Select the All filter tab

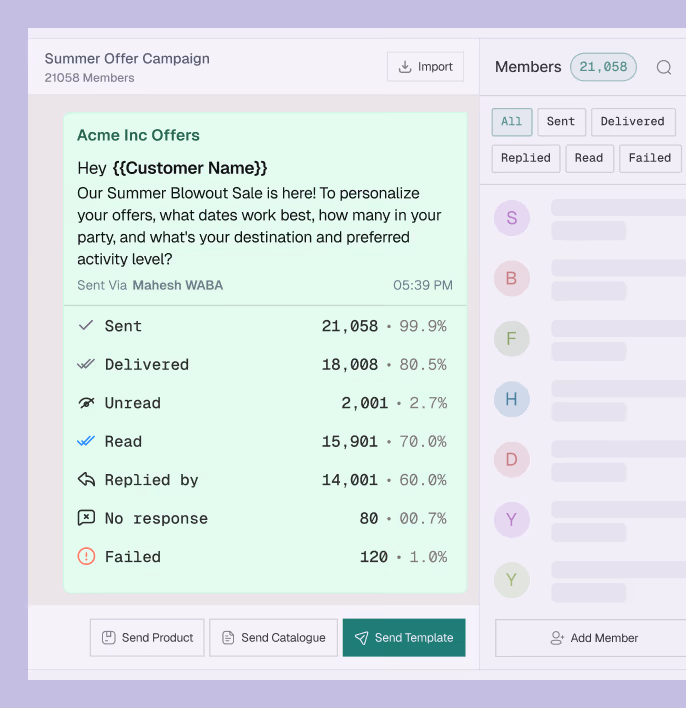tap(511, 122)
